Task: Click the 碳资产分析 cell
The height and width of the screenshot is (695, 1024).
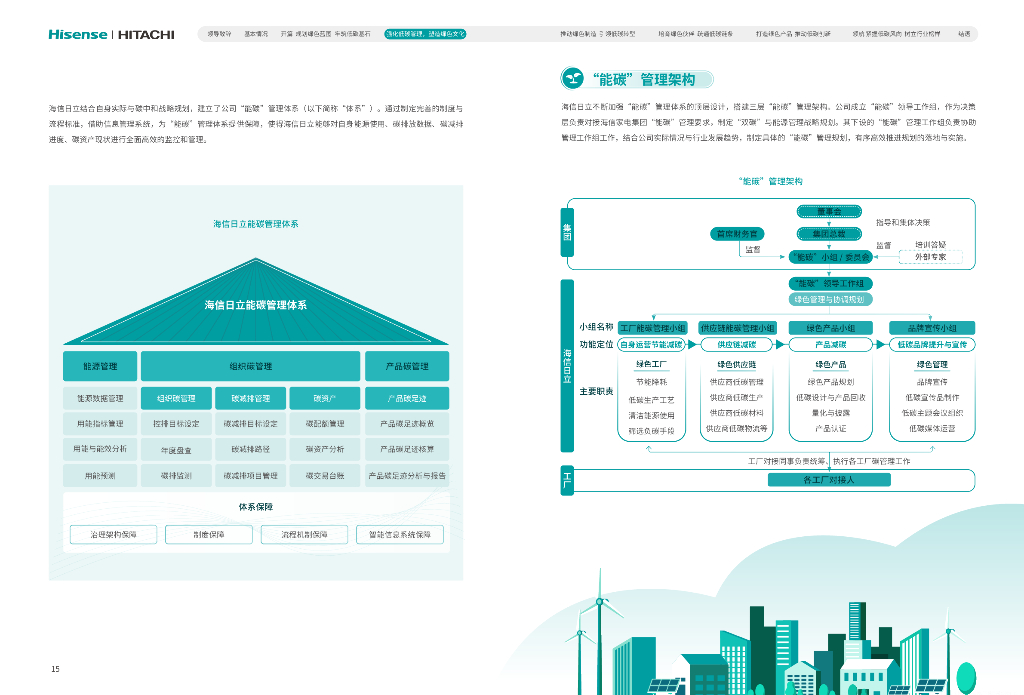Action: coord(325,449)
